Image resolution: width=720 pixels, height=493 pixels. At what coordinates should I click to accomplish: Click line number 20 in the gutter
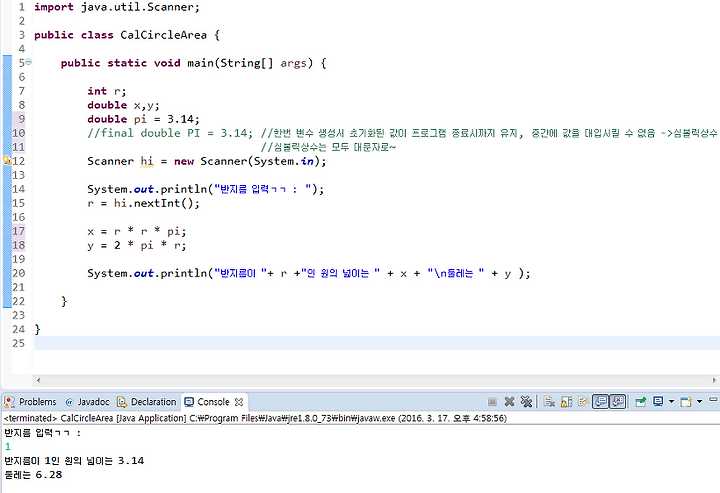tap(18, 273)
